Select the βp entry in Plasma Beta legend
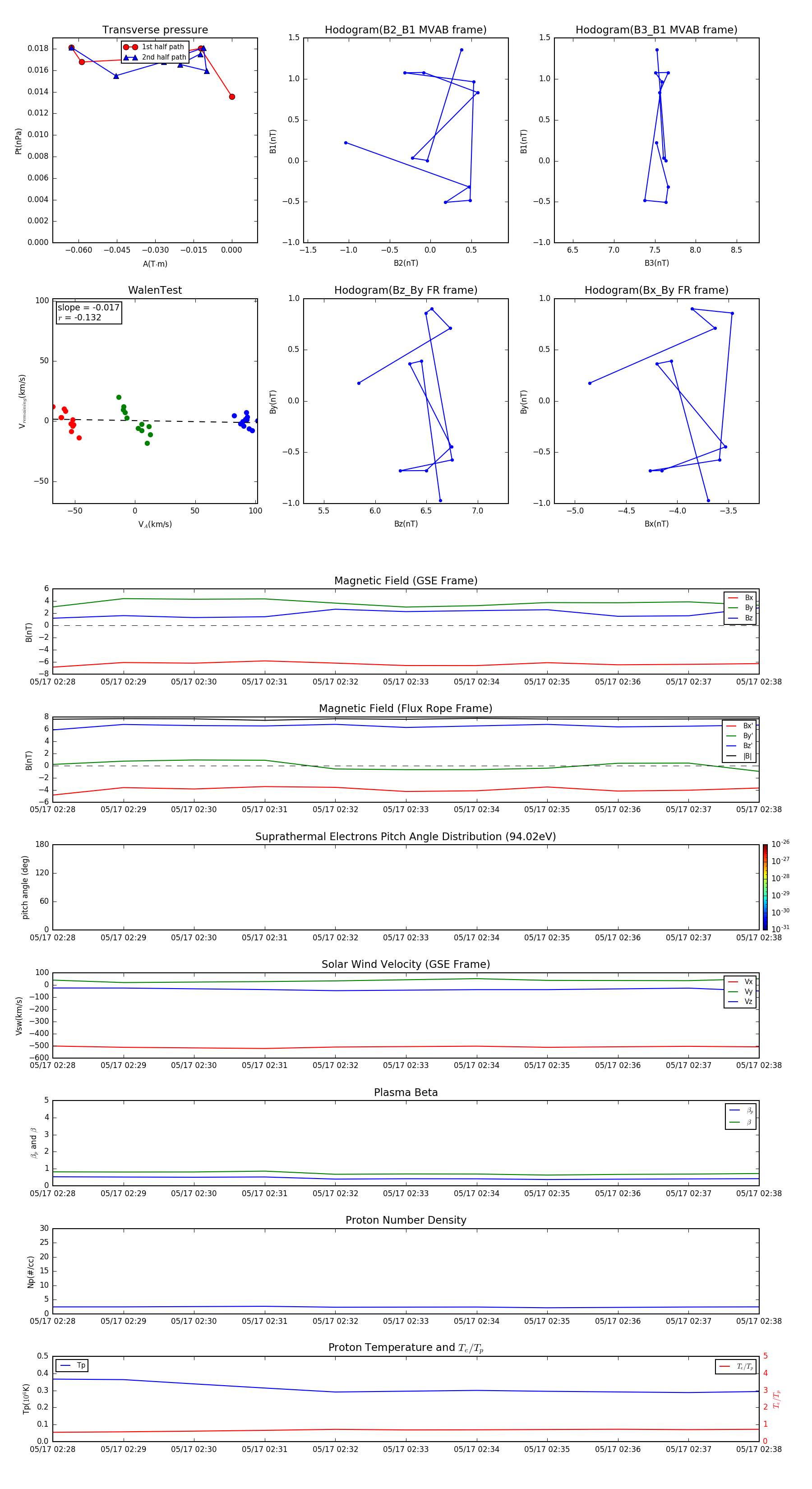This screenshot has width=812, height=1489. coord(741,1110)
